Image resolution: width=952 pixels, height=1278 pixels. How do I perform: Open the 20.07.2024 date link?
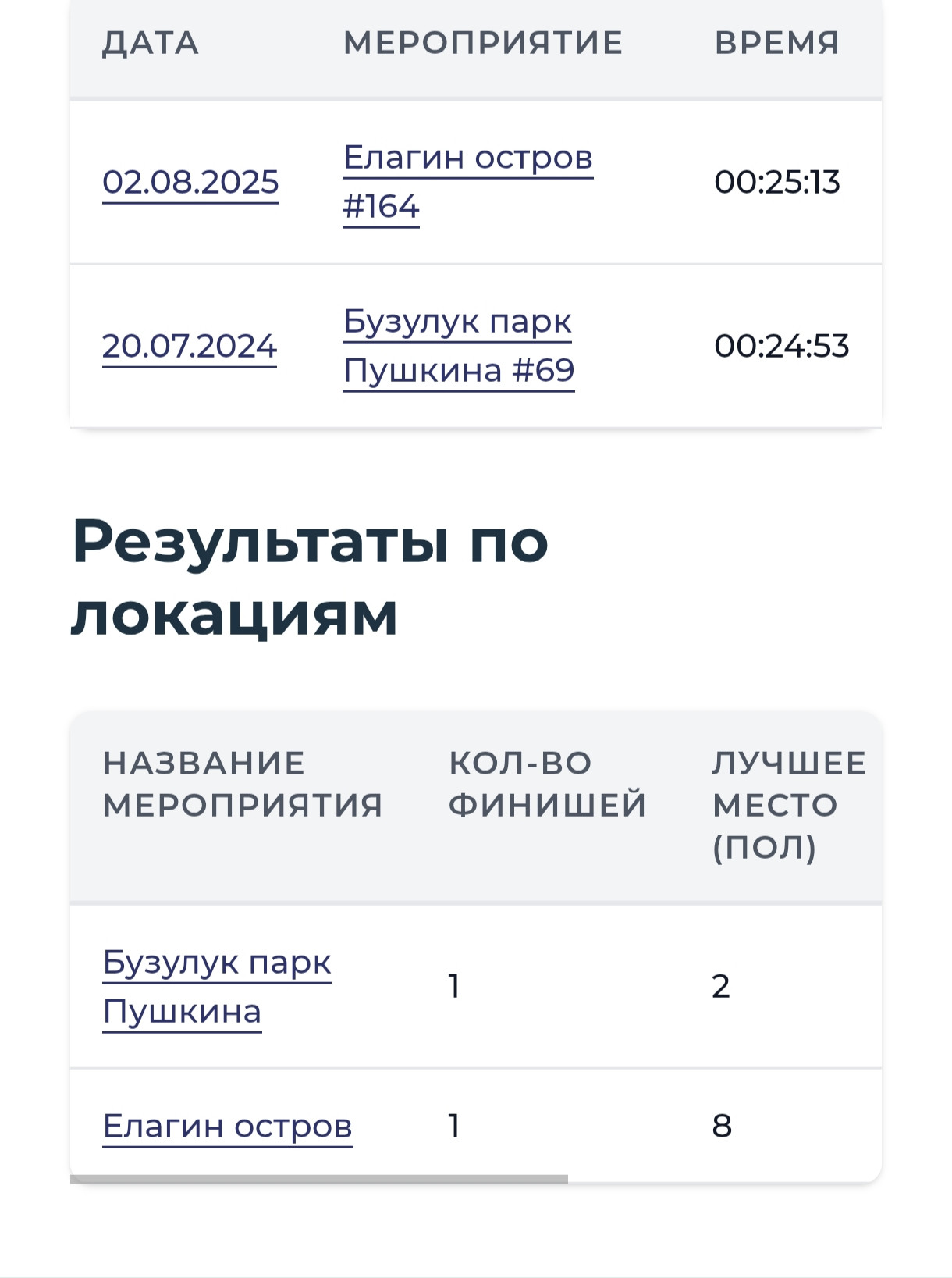[x=190, y=346]
